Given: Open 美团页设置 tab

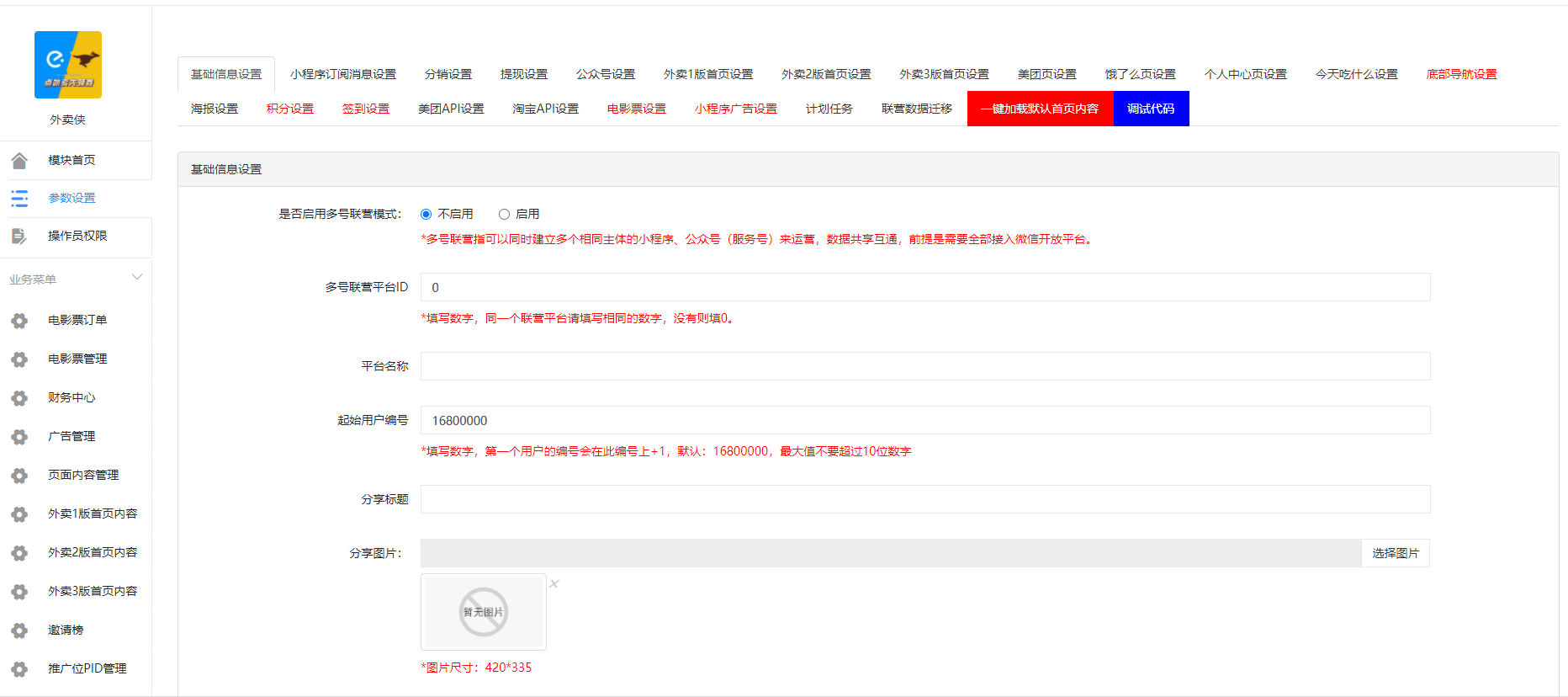Looking at the screenshot, I should (1047, 74).
